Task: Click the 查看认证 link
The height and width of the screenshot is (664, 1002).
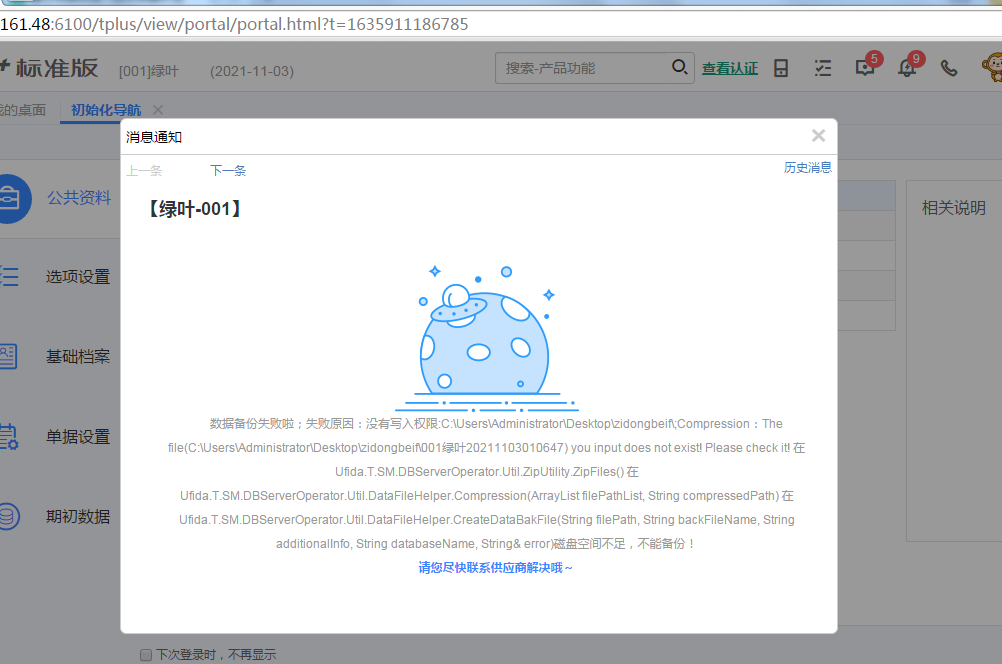Action: pos(730,68)
